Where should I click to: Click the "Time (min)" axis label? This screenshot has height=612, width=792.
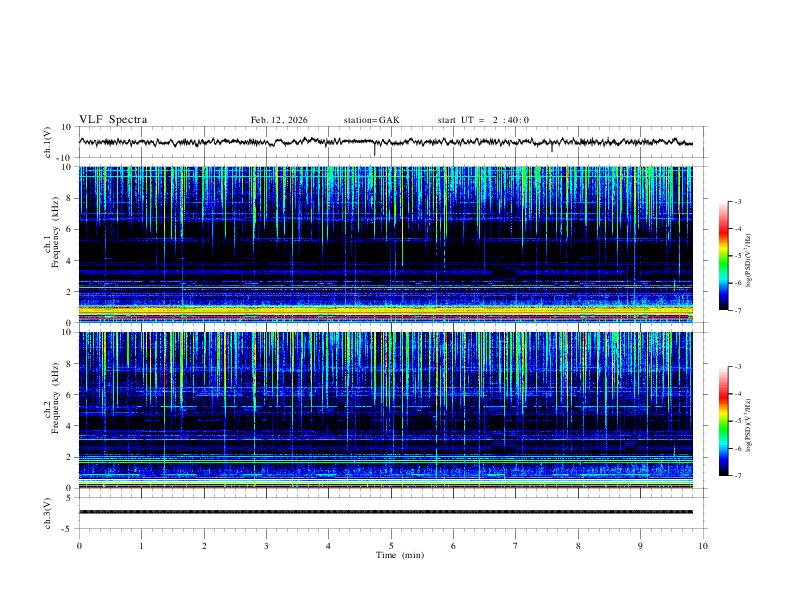point(400,555)
